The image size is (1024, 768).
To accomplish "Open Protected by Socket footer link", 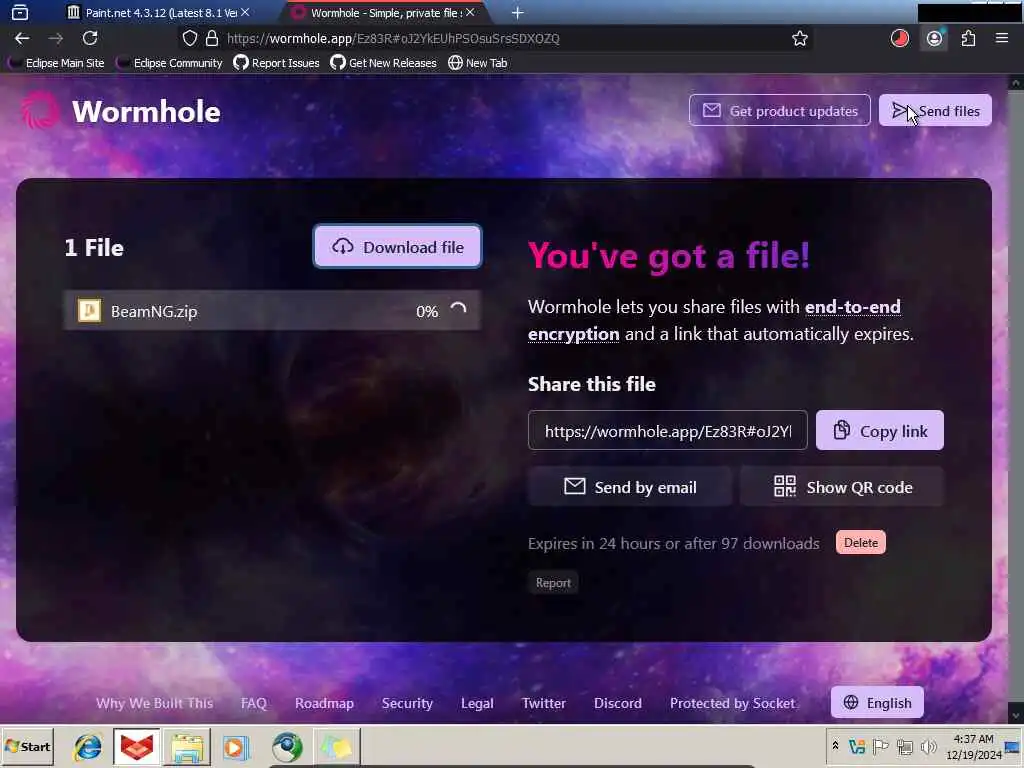I will 732,703.
